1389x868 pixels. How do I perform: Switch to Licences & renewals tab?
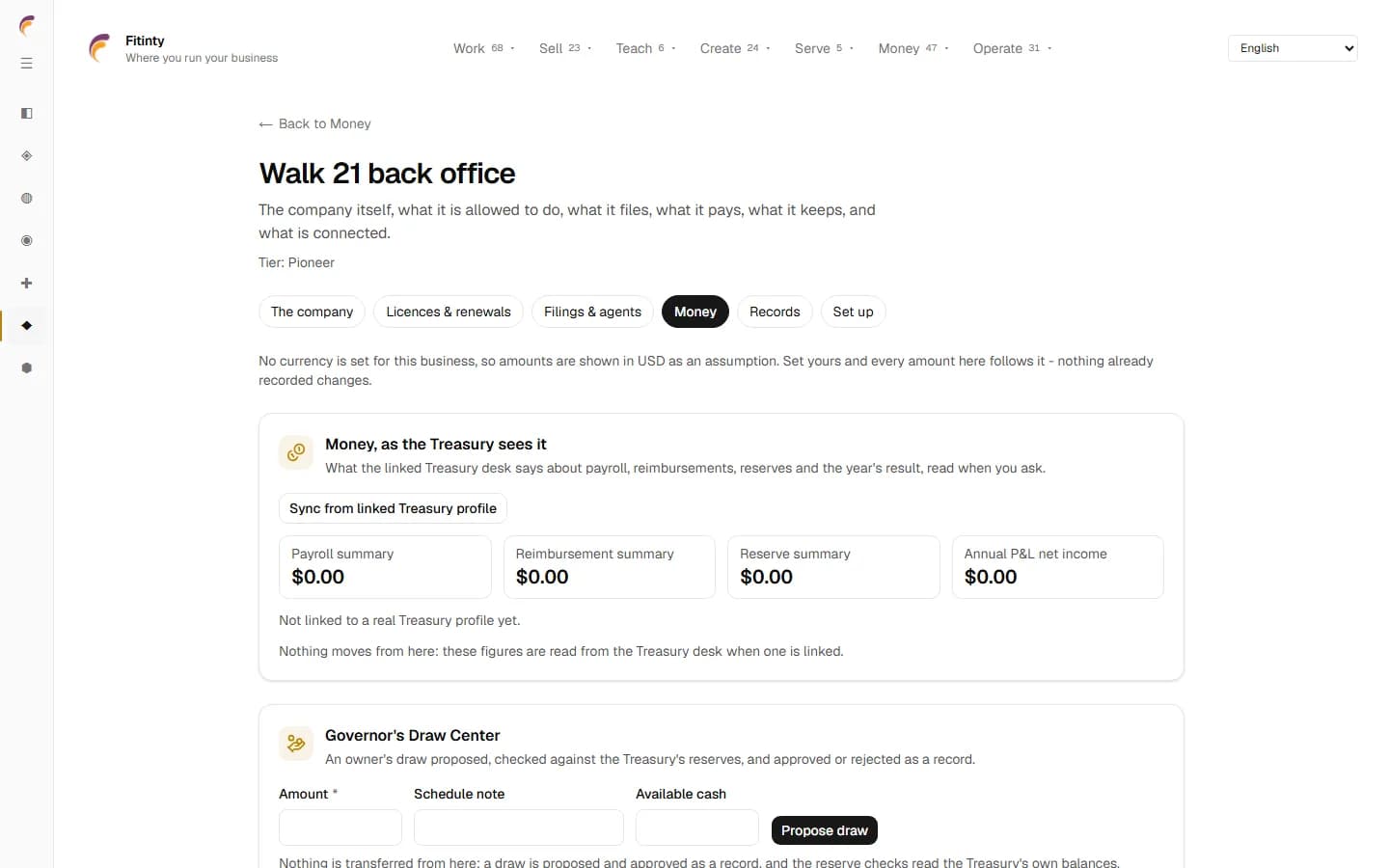tap(449, 312)
